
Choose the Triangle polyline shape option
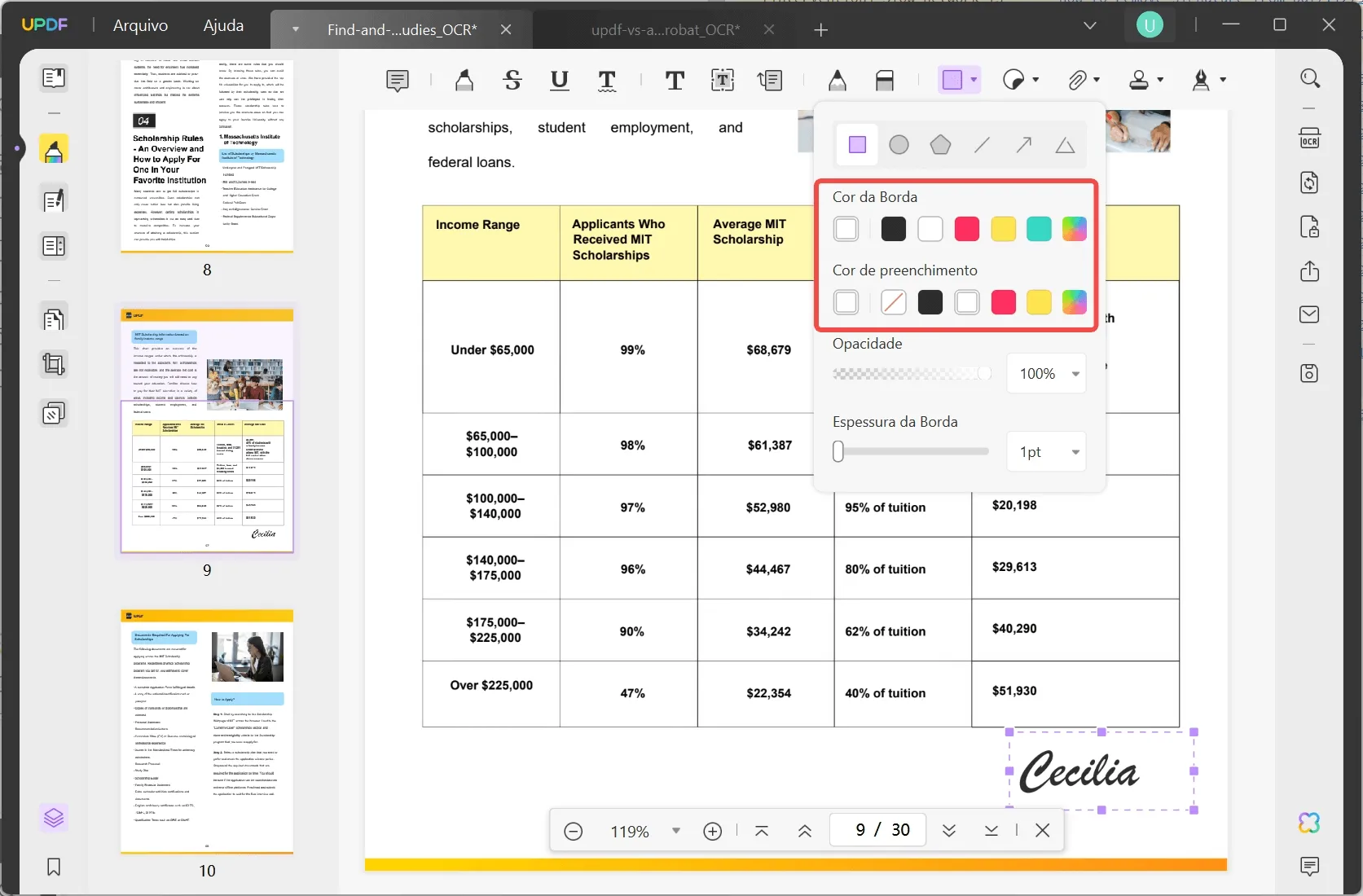[x=1065, y=145]
